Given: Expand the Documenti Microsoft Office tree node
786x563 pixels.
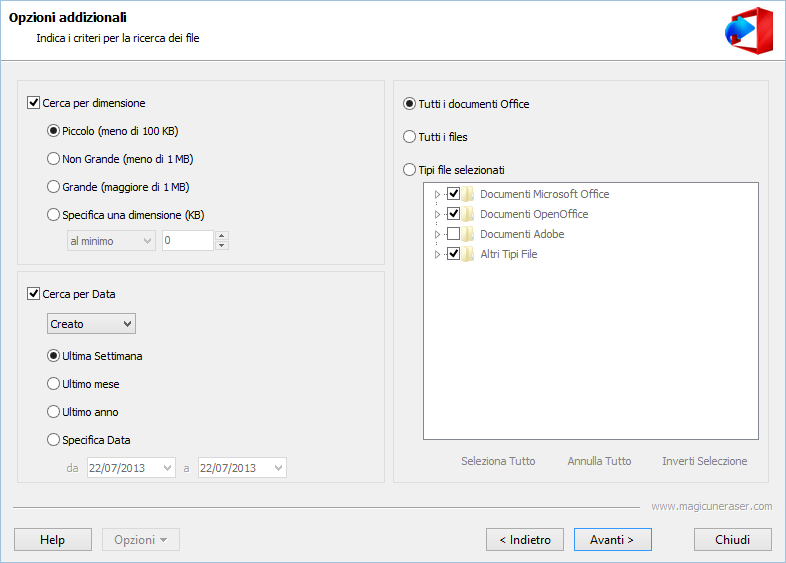Looking at the screenshot, I should click(x=437, y=194).
